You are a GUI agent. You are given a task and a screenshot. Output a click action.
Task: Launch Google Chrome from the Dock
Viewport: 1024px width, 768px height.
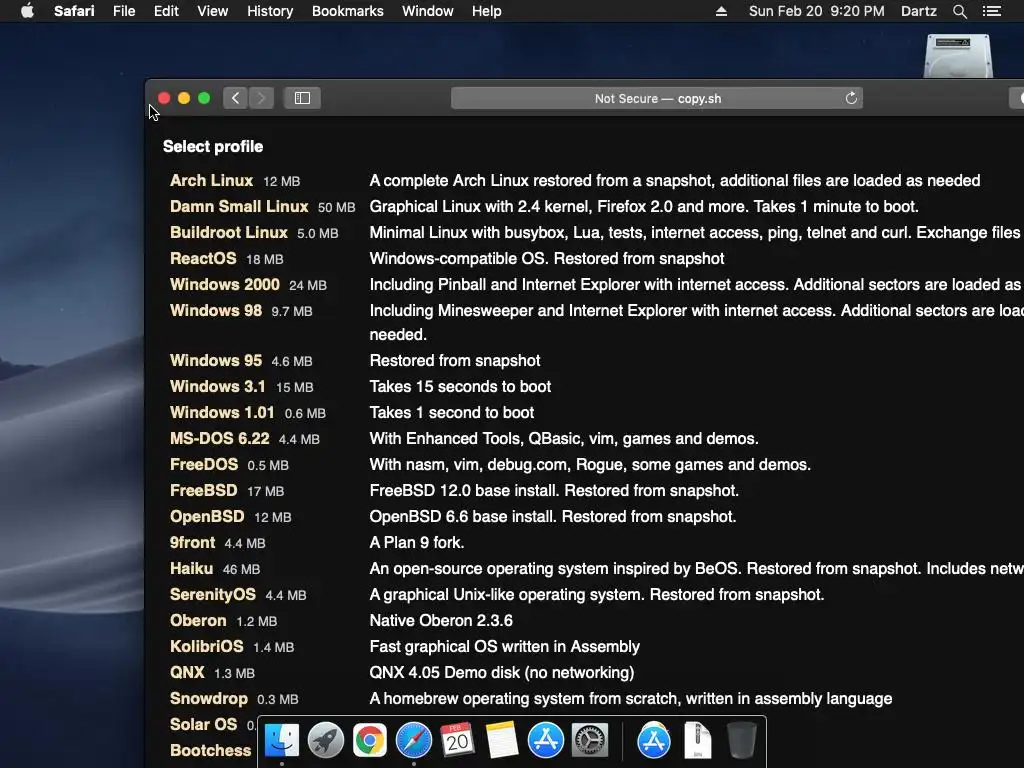click(370, 741)
